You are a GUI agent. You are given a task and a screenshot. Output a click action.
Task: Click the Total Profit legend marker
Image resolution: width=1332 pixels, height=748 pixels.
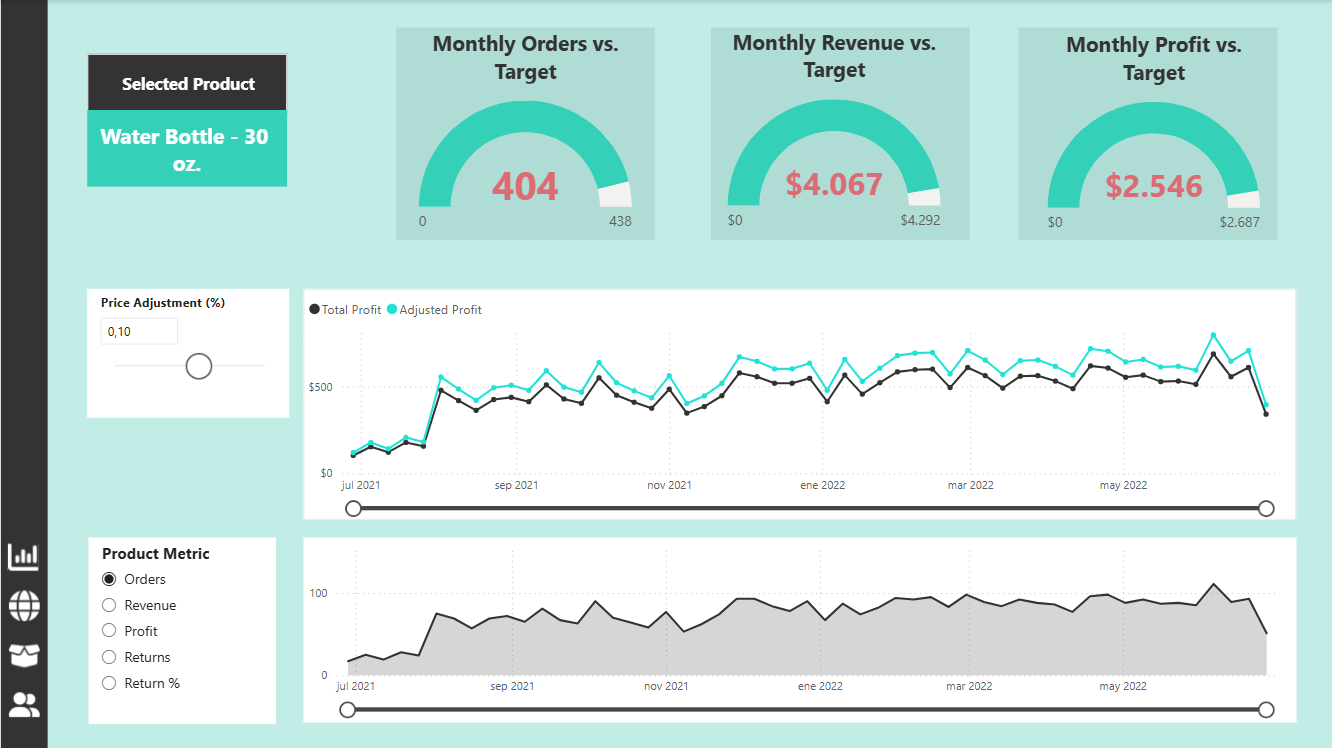pyautogui.click(x=315, y=310)
